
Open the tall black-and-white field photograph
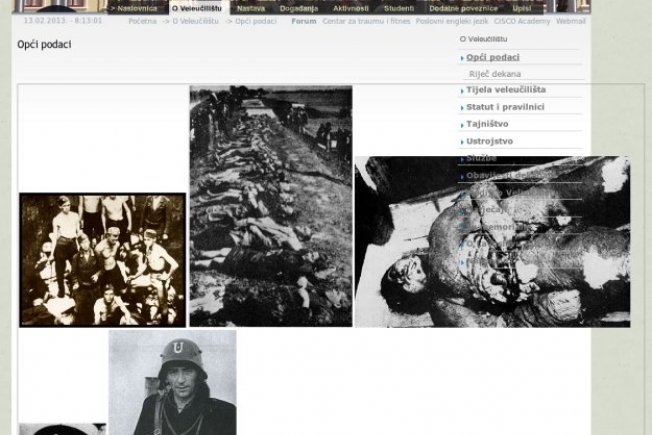[271, 206]
